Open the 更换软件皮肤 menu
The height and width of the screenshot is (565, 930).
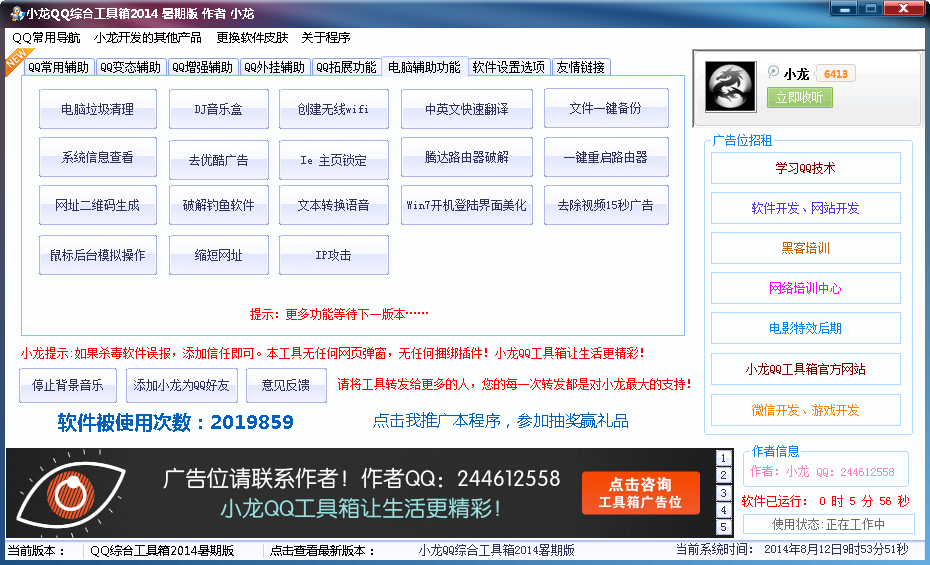252,38
